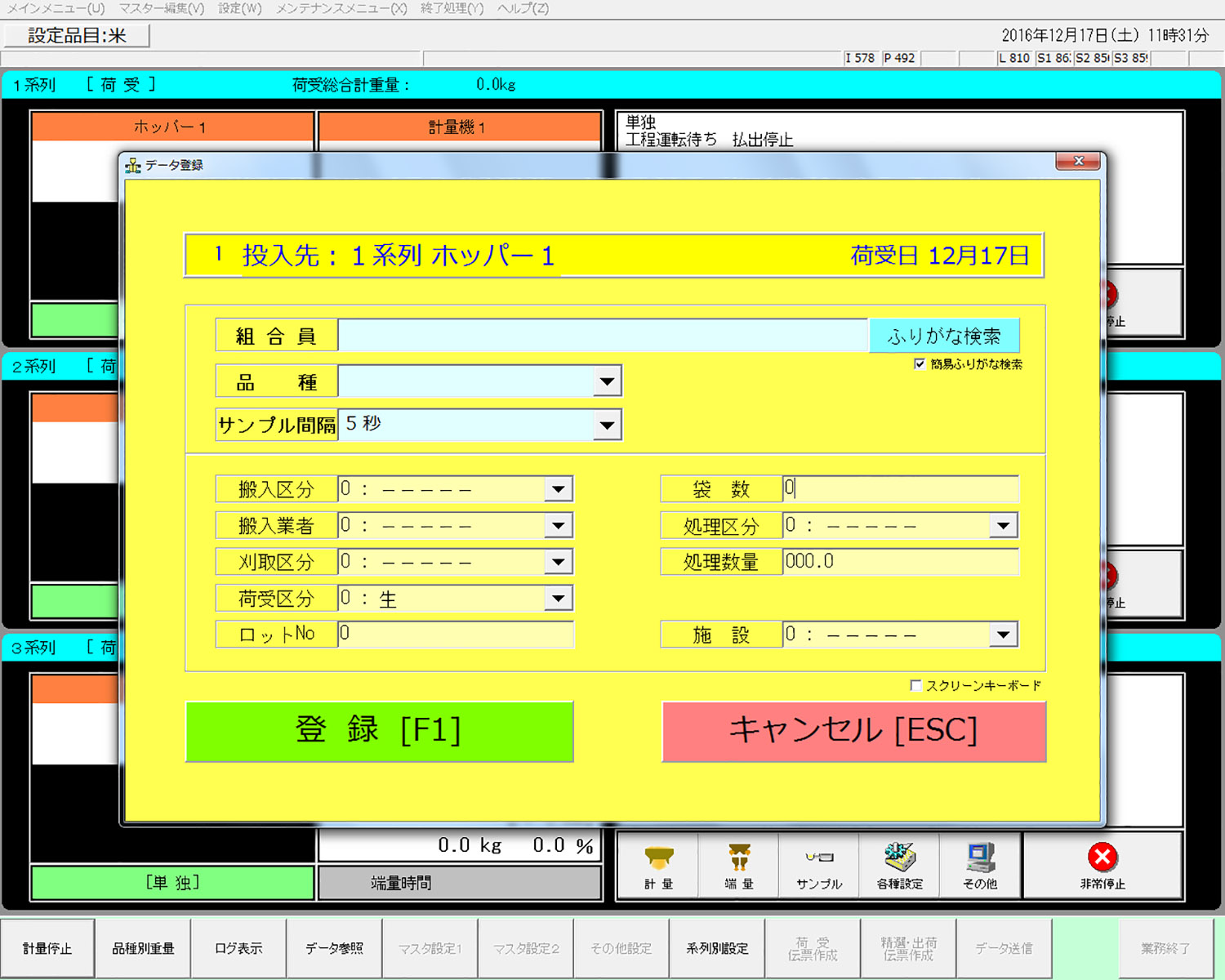This screenshot has height=980, width=1225.
Task: Click the 投入先：1系列 ホッパー1 text
Action: click(x=399, y=256)
